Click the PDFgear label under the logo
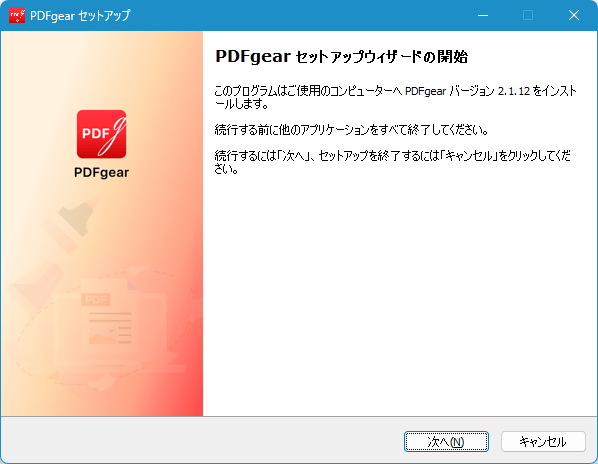 (101, 173)
